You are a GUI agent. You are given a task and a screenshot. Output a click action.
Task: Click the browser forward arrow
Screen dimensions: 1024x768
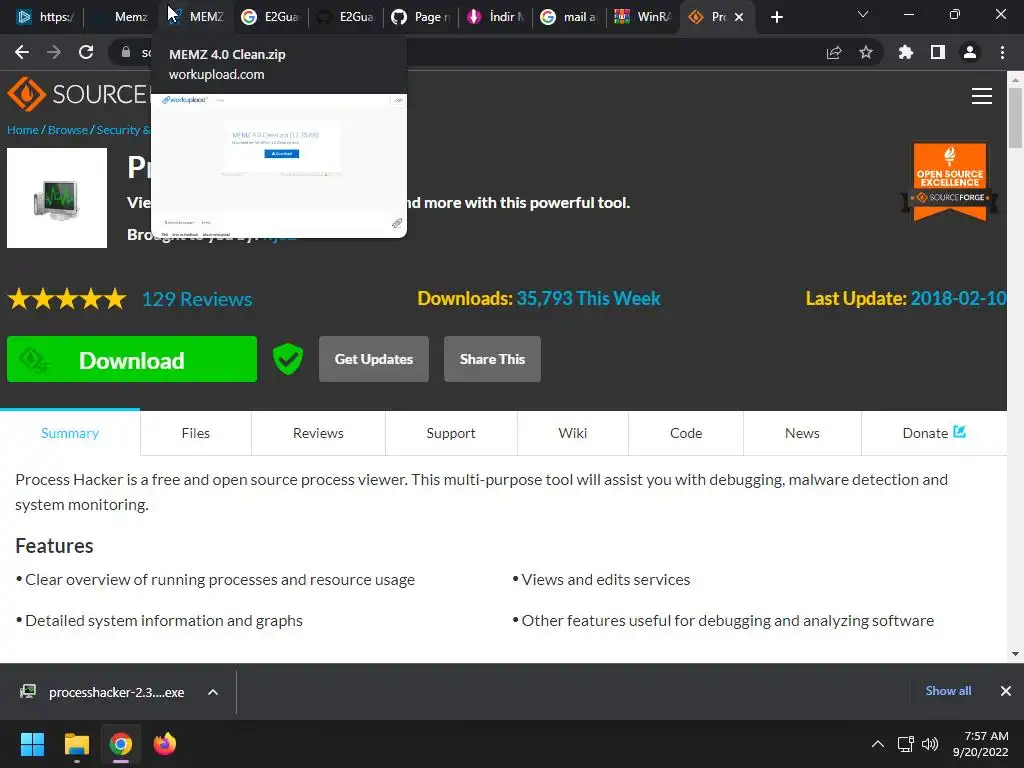54,52
